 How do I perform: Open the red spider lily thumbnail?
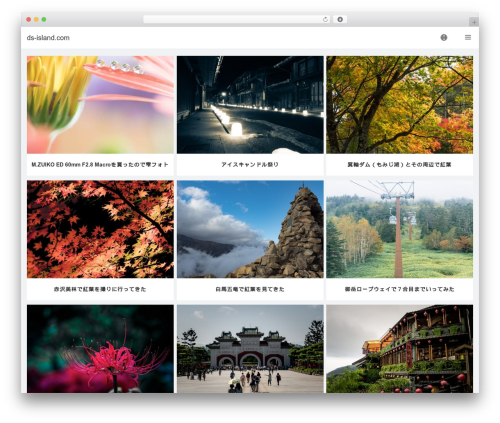[x=100, y=349]
